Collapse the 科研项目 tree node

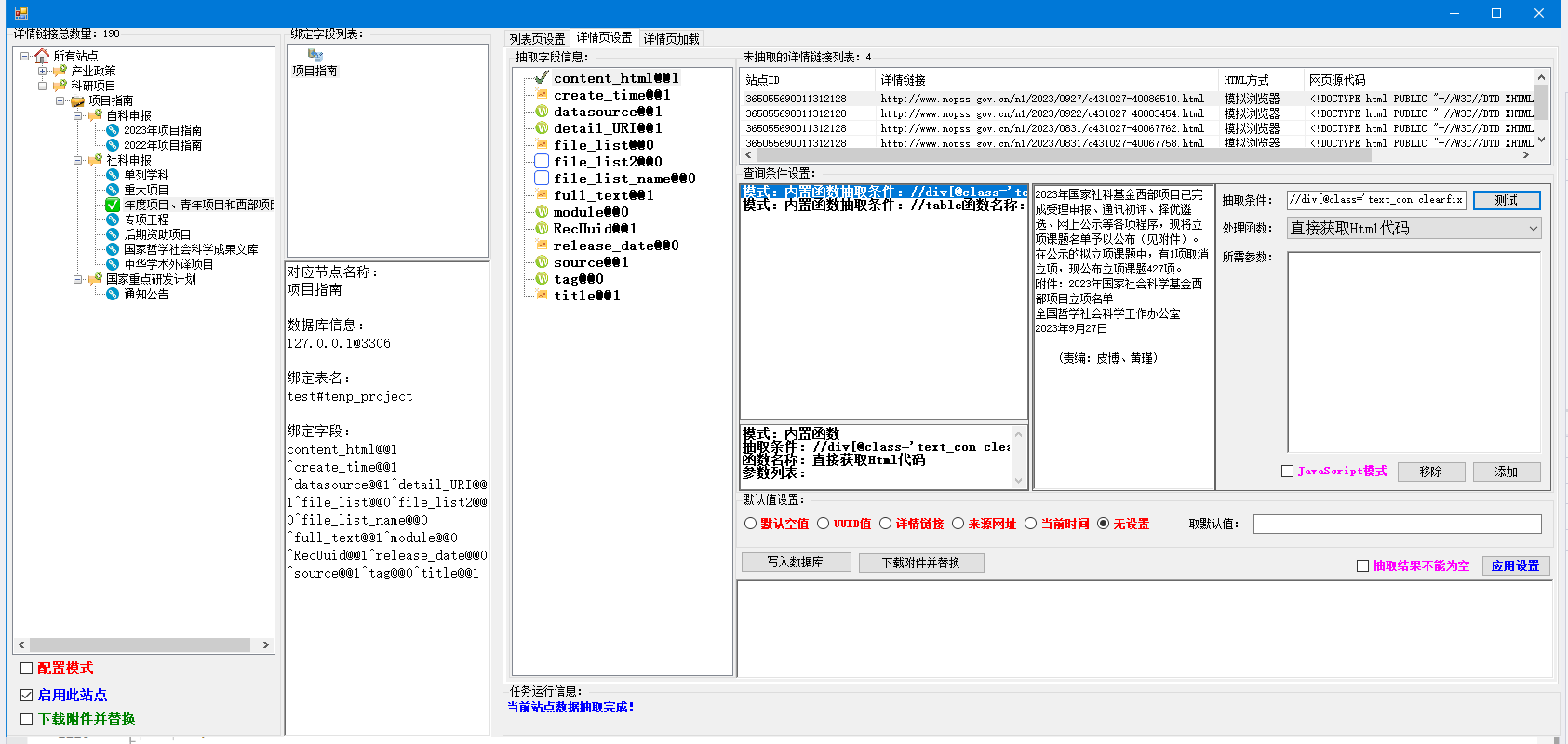(x=42, y=86)
